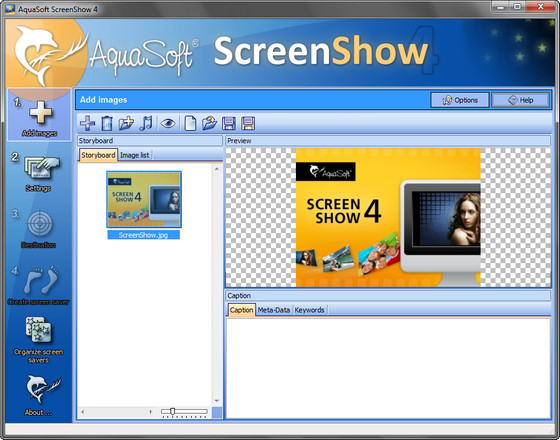The height and width of the screenshot is (440, 560).
Task: Open the Keywords tab
Action: pos(309,310)
